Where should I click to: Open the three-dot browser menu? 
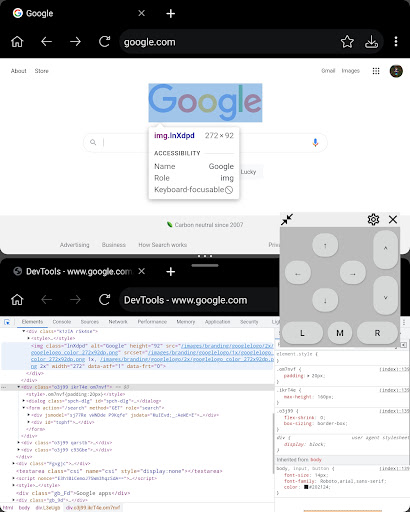(396, 42)
